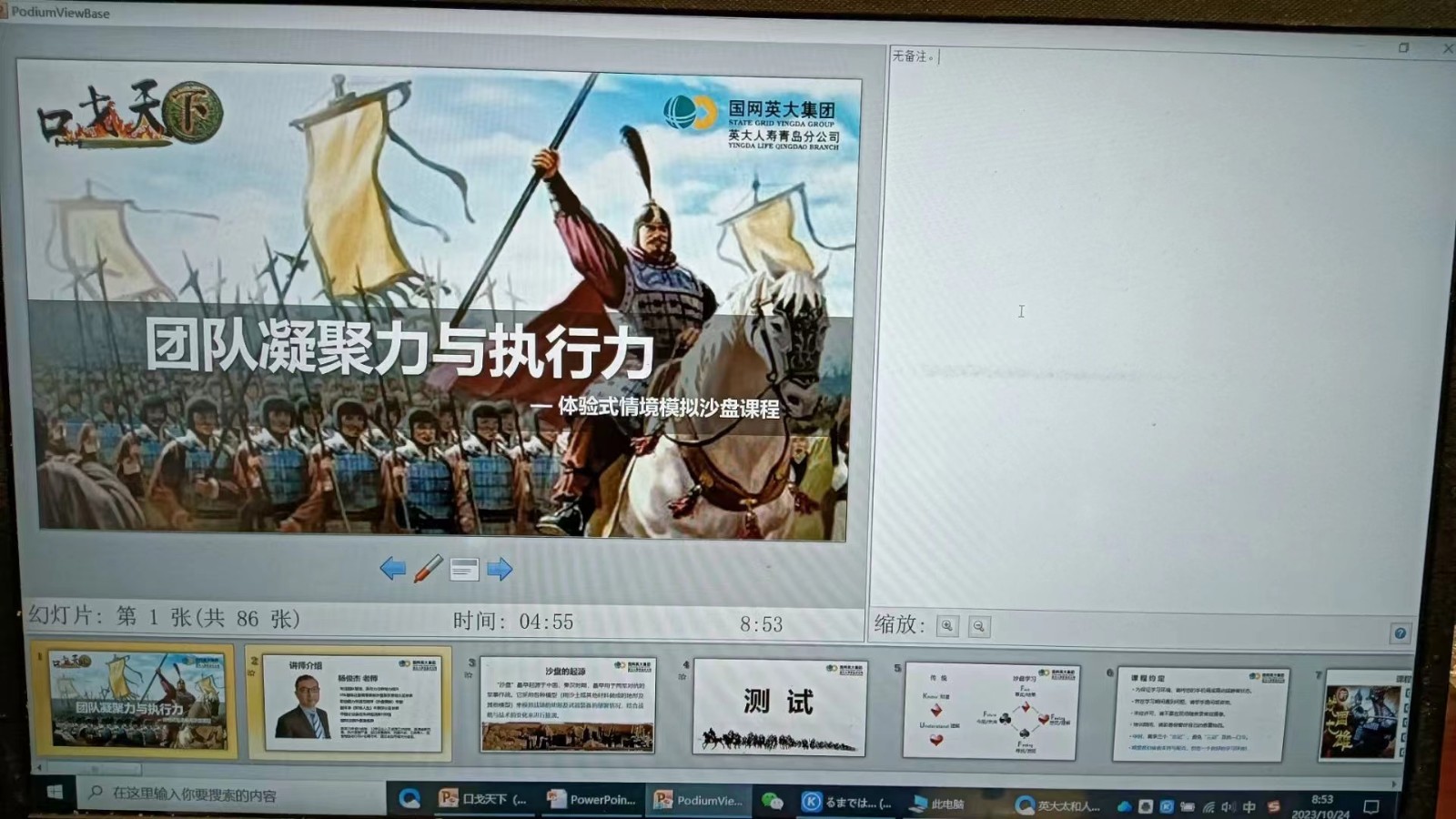This screenshot has height=819, width=1456.
Task: Open the presenter view help icon
Action: point(1400,633)
